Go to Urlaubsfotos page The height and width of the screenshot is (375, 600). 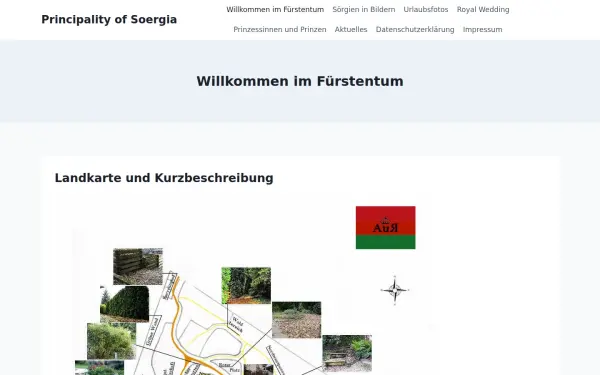tap(426, 10)
